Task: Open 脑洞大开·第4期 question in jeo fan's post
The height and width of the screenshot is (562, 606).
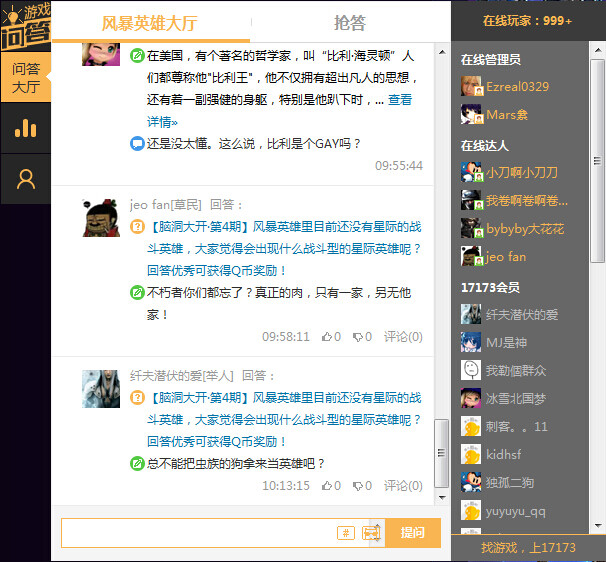Action: point(284,249)
